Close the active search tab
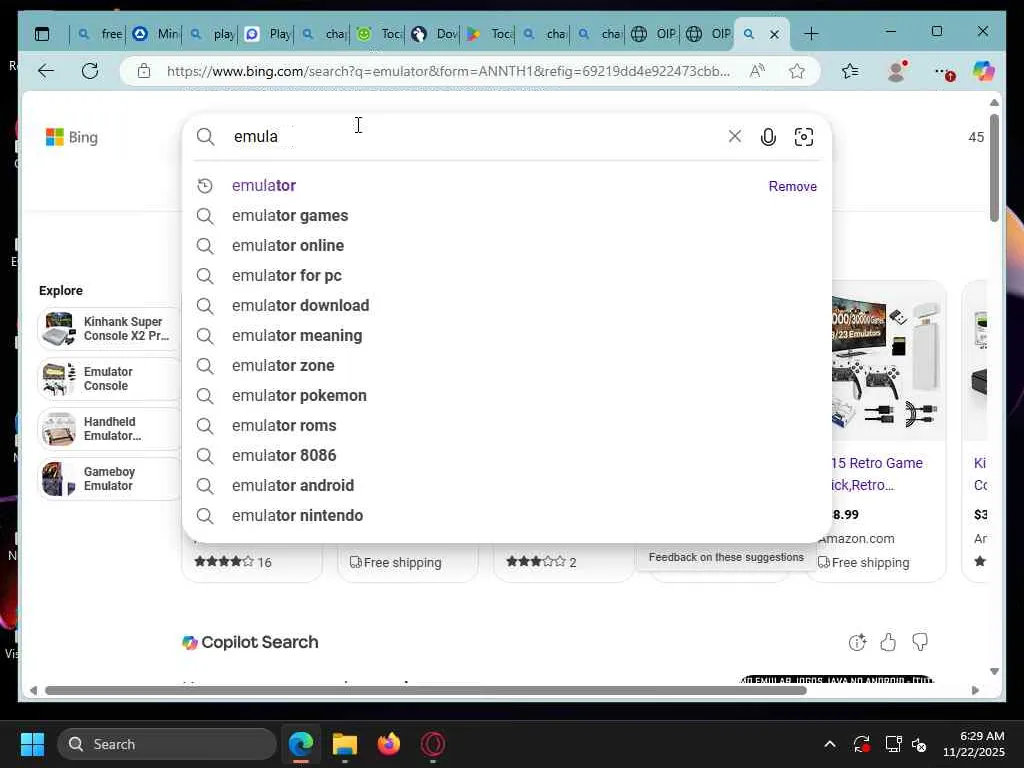The height and width of the screenshot is (768, 1024). (x=775, y=34)
